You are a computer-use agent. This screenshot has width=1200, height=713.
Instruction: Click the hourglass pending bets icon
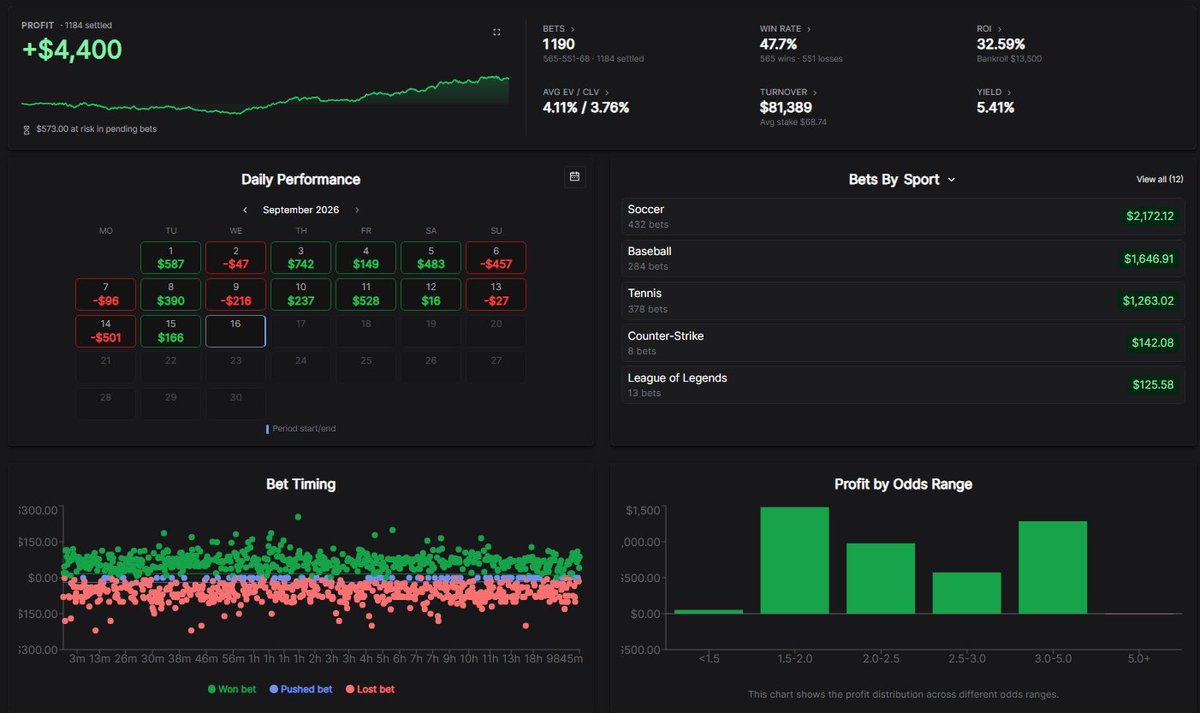pos(27,129)
